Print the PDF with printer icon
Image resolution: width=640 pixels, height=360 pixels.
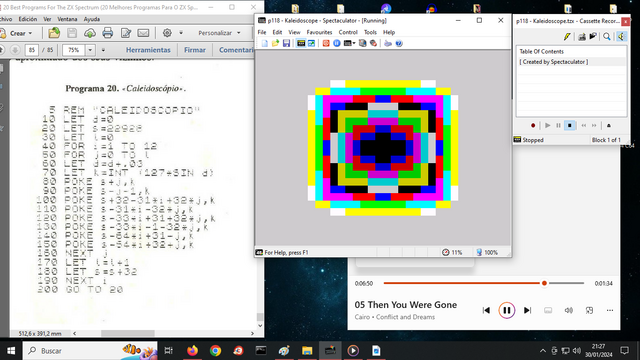(x=108, y=33)
